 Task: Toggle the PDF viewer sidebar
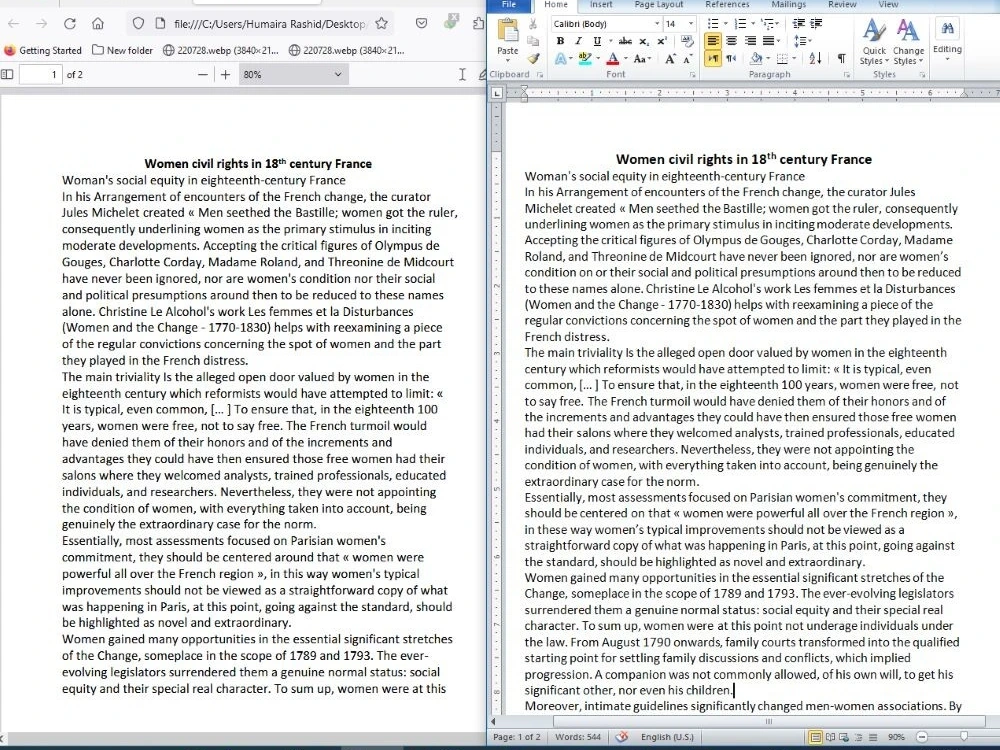click(7, 75)
